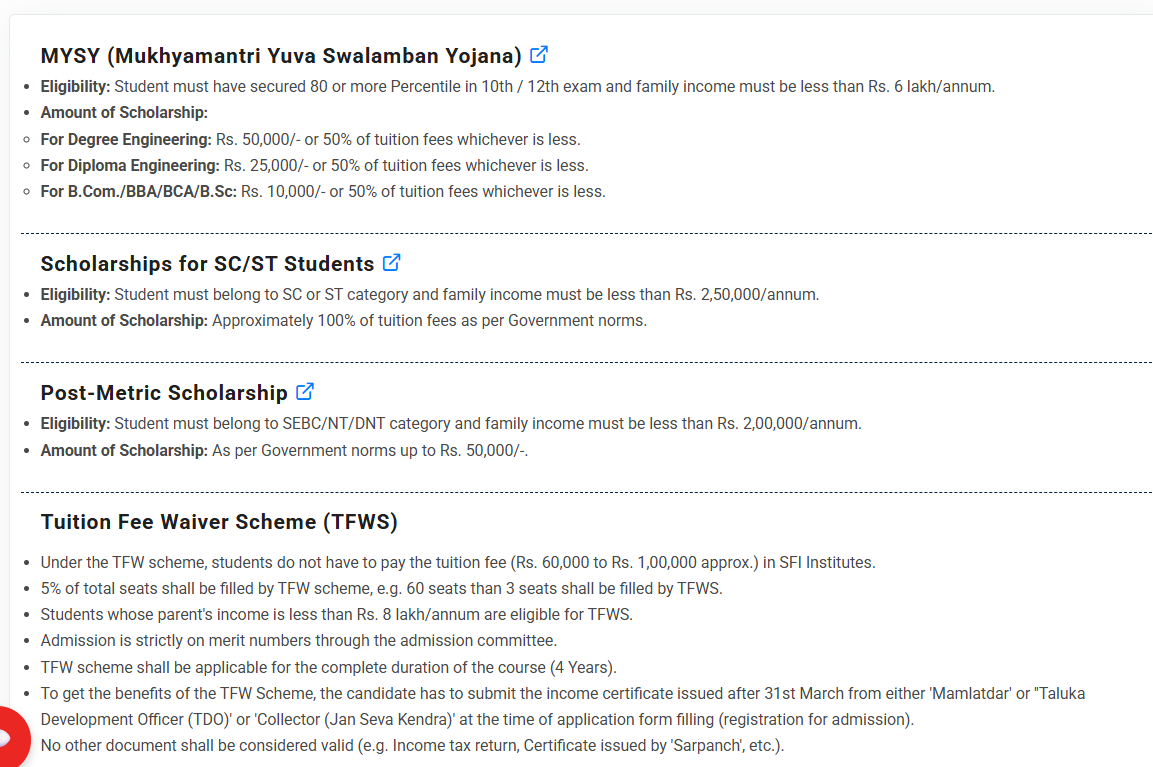Click the 'For Degree Engineering:' label
The width and height of the screenshot is (1153, 767).
click(x=126, y=139)
